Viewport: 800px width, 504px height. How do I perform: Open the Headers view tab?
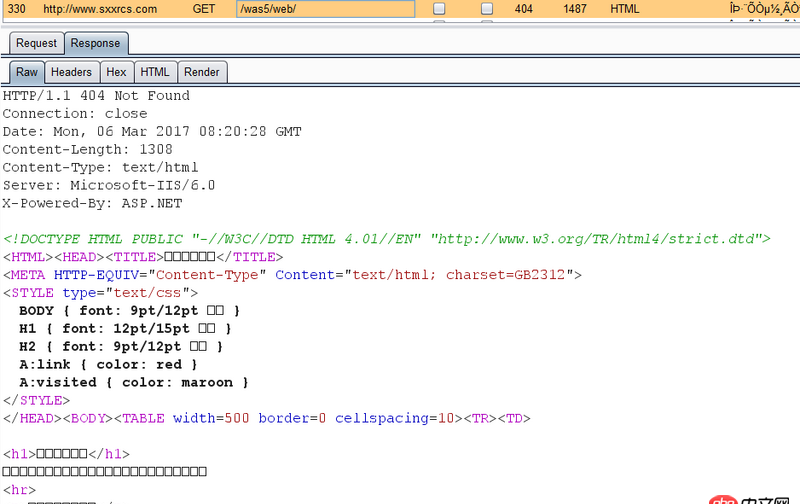click(71, 72)
